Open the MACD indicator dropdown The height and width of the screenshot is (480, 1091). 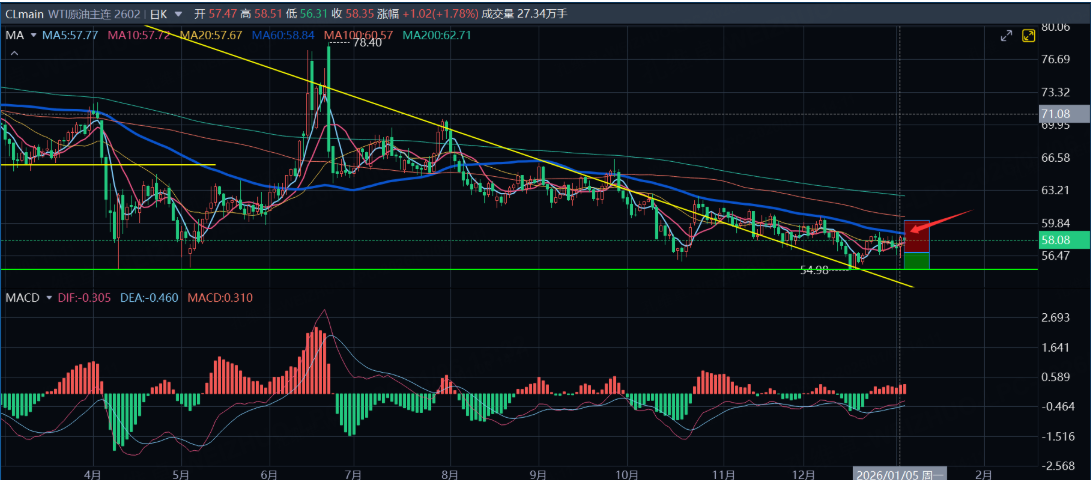click(x=48, y=298)
